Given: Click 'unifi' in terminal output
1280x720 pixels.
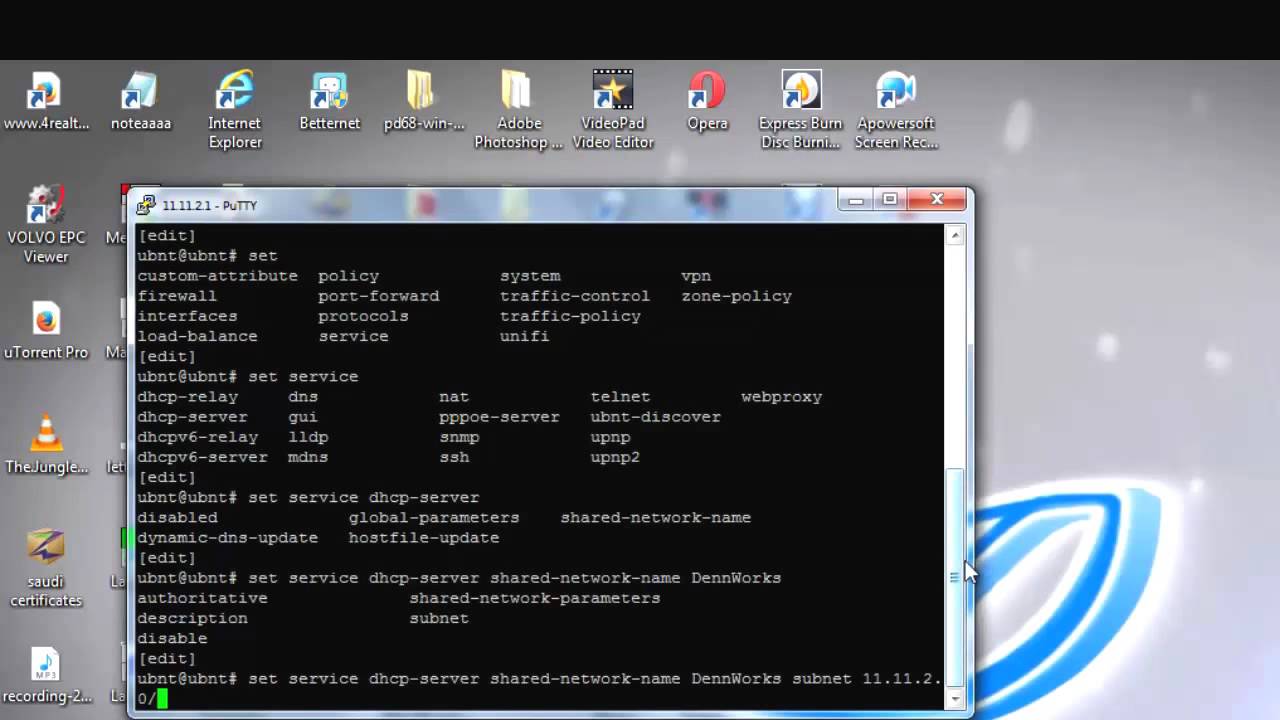Looking at the screenshot, I should (x=525, y=336).
